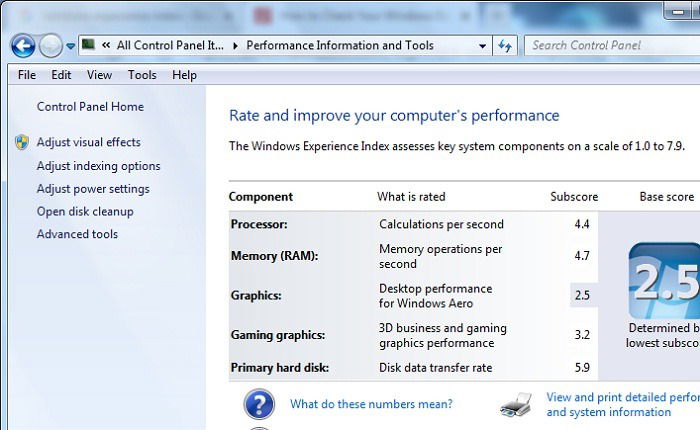The image size is (700, 430).
Task: Click the Processor row label
Action: (x=259, y=224)
